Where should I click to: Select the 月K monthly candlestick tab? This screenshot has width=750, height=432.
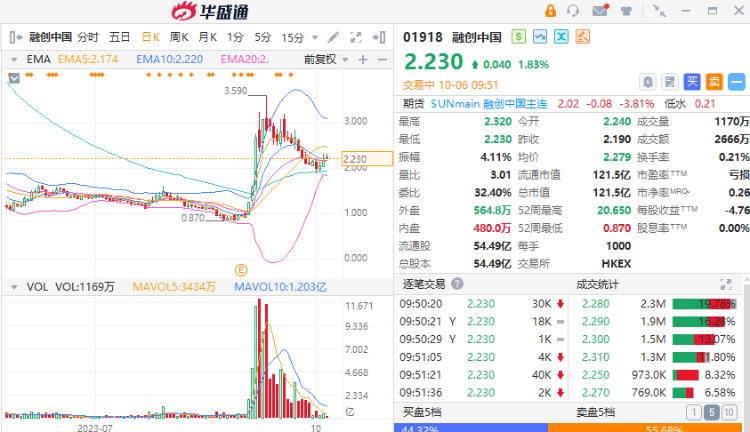click(x=208, y=37)
